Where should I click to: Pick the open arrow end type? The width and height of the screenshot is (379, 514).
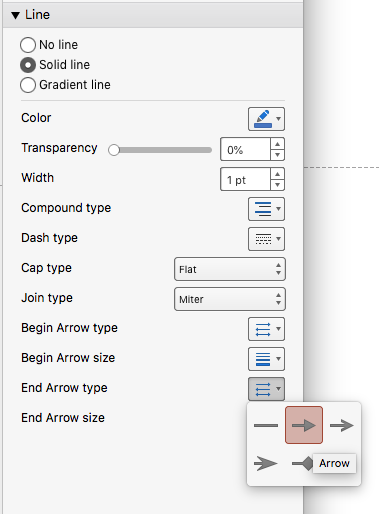pos(342,425)
